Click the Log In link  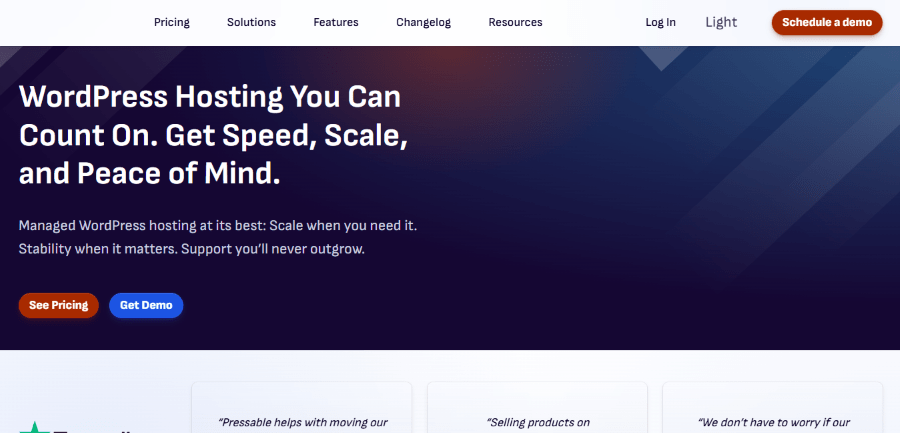tap(660, 22)
